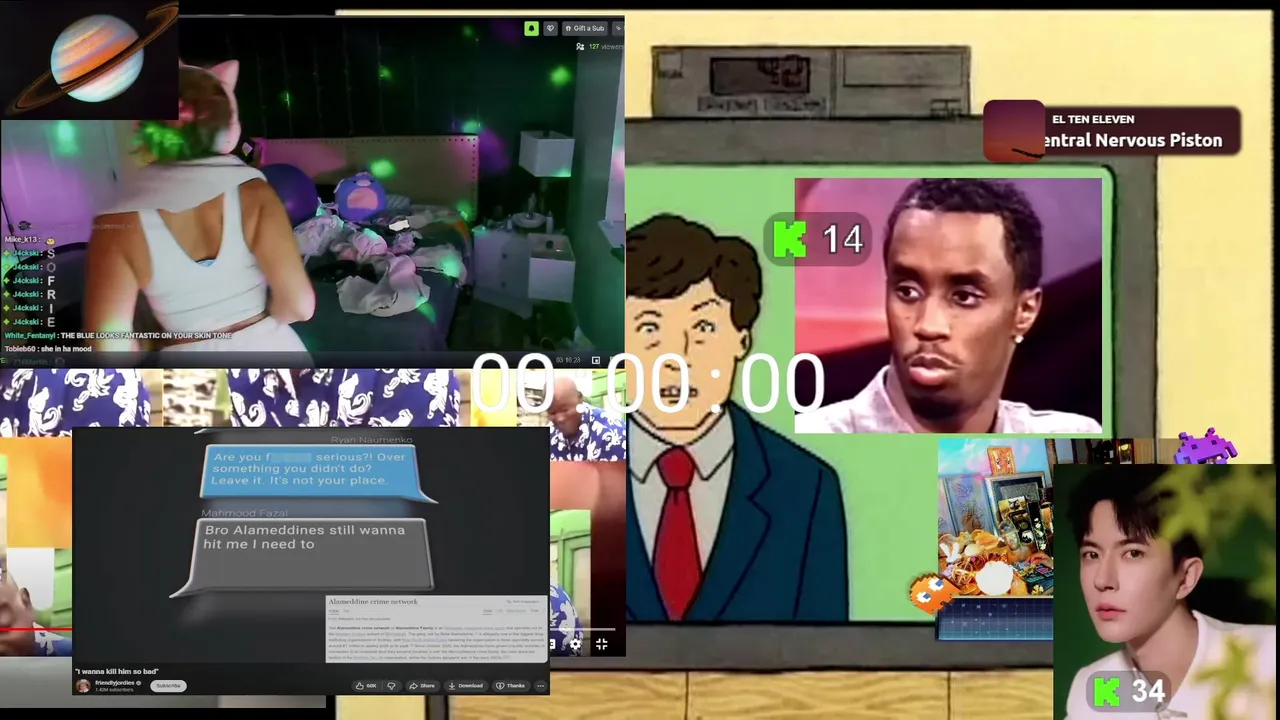Click the EL TEN ELEVEN artist label

pyautogui.click(x=1093, y=119)
